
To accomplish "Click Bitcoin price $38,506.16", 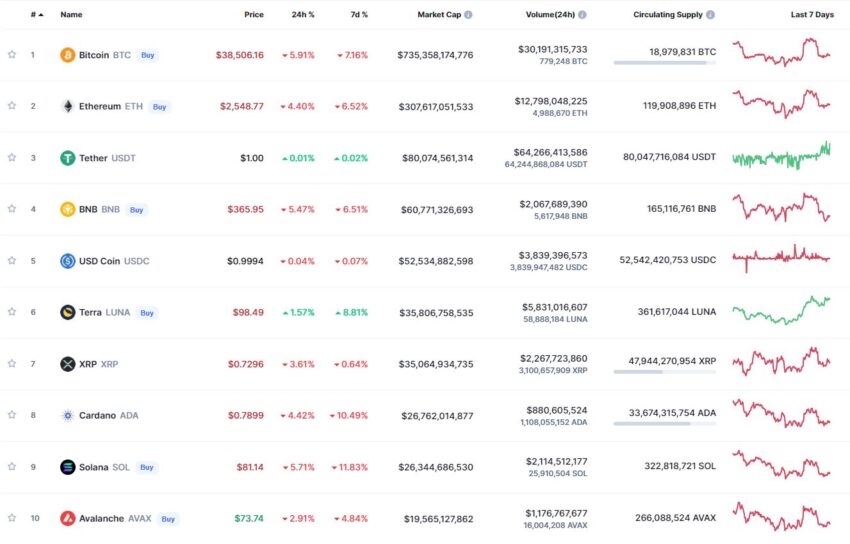I will coord(240,55).
